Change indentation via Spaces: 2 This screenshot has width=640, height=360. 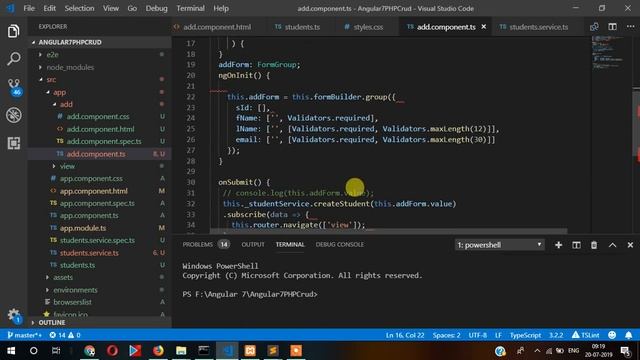(x=447, y=335)
